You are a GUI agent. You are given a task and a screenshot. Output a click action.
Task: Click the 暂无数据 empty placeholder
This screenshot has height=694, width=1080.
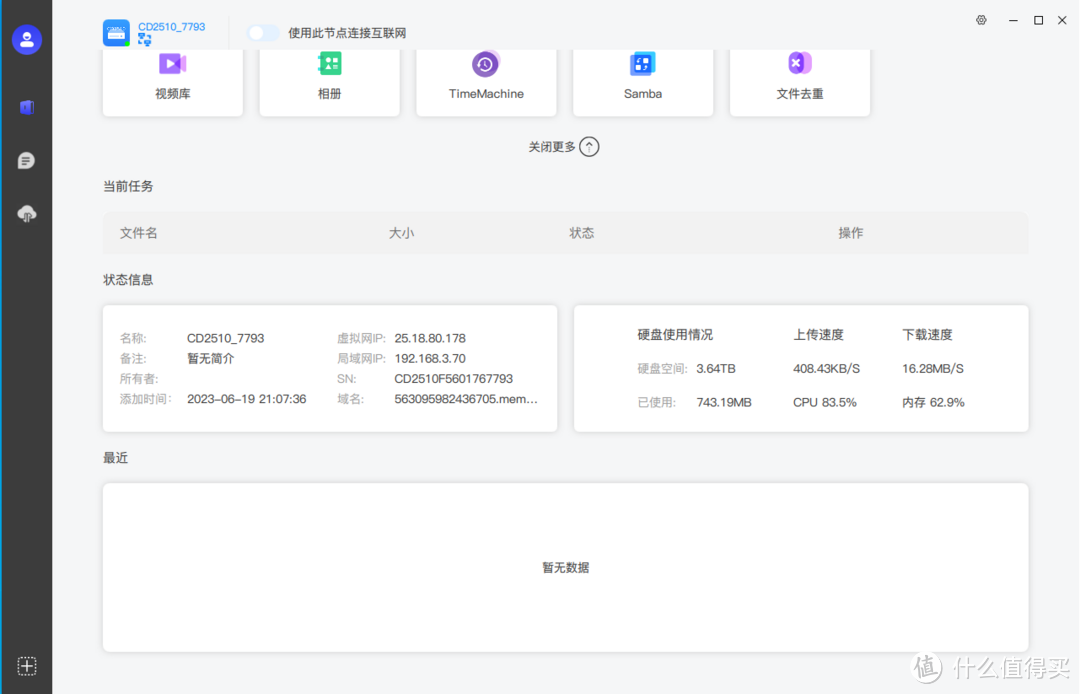click(565, 567)
